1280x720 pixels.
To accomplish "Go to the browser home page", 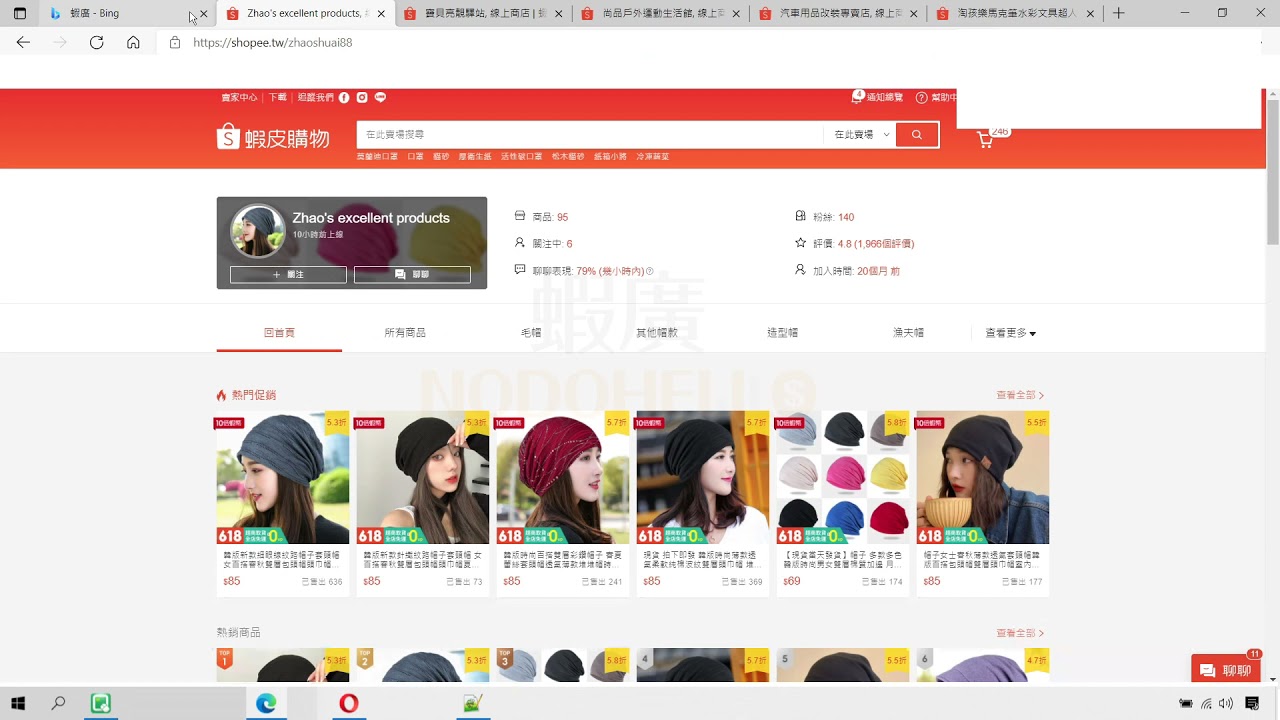I will [x=133, y=43].
